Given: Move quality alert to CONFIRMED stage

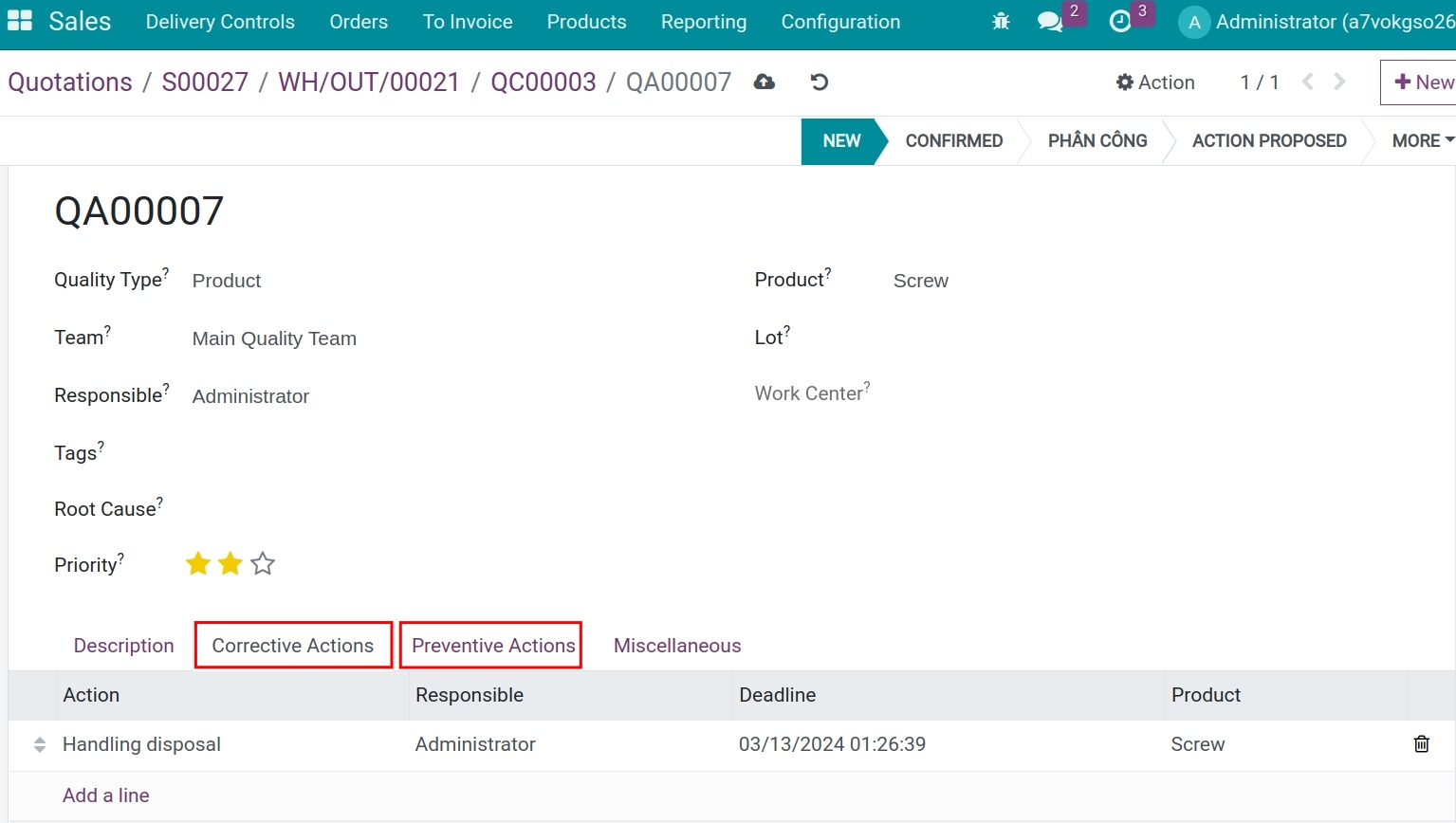Looking at the screenshot, I should [x=953, y=140].
